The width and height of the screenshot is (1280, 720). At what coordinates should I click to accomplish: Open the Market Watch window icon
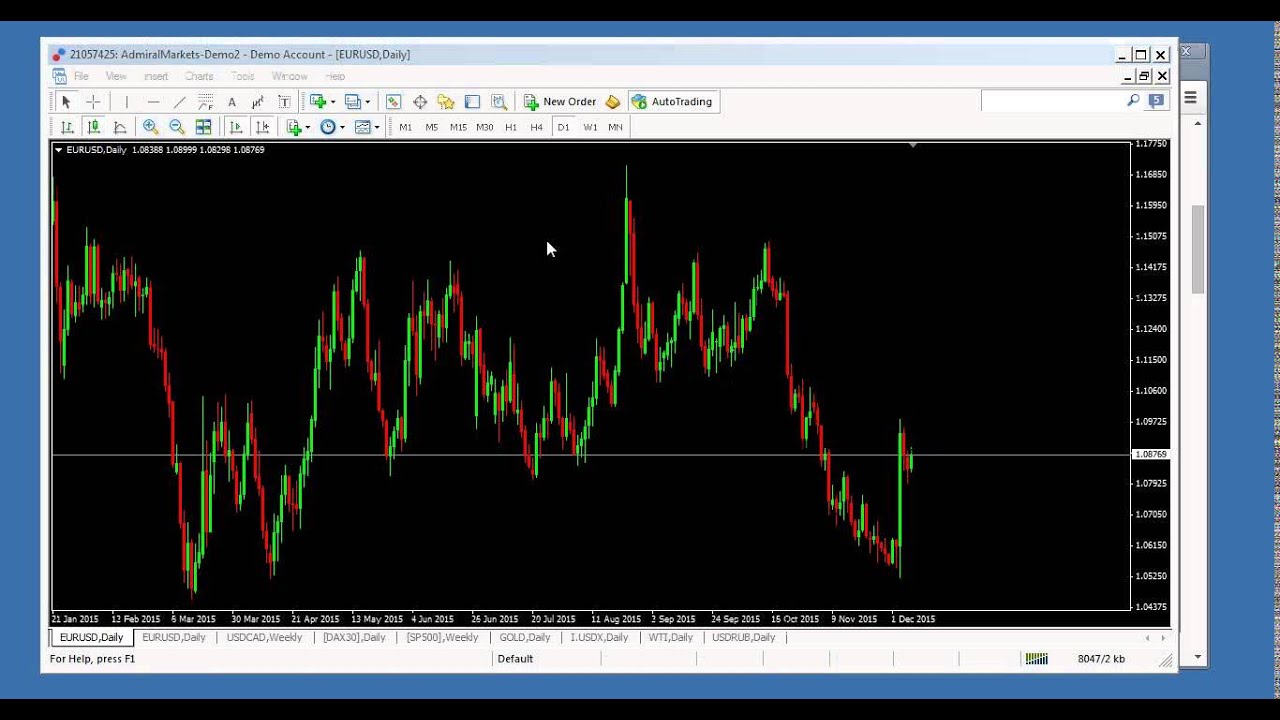click(393, 102)
